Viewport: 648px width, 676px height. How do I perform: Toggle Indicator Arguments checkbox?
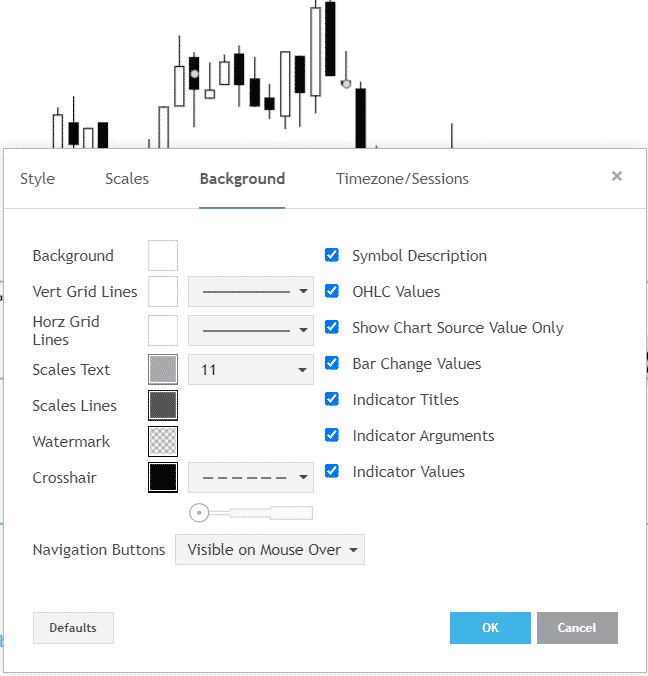click(332, 436)
